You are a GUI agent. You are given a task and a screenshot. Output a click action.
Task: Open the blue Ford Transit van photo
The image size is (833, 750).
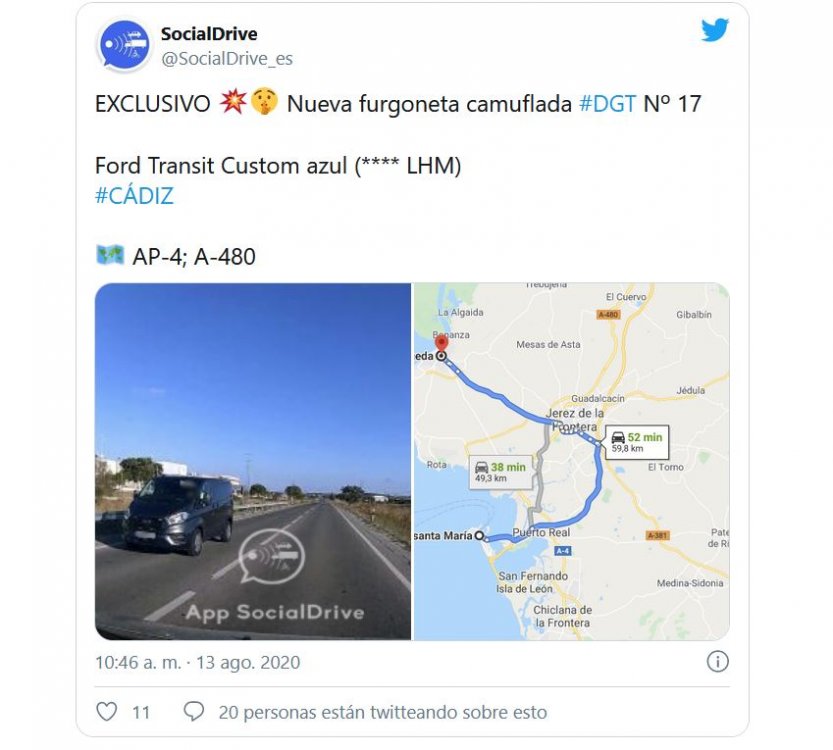(253, 461)
